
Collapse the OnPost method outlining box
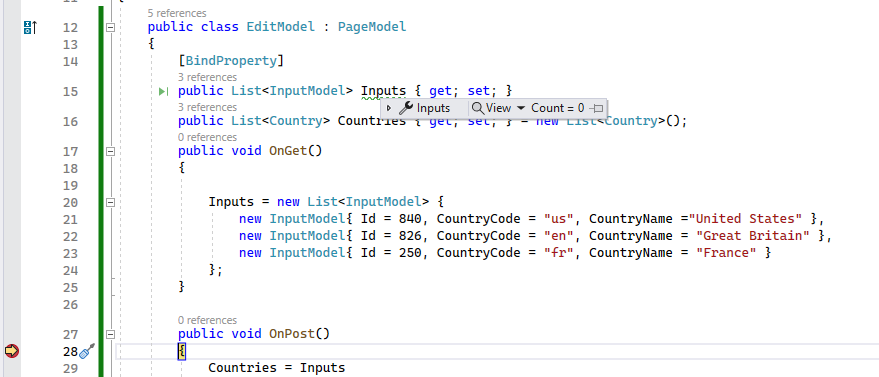(x=110, y=334)
